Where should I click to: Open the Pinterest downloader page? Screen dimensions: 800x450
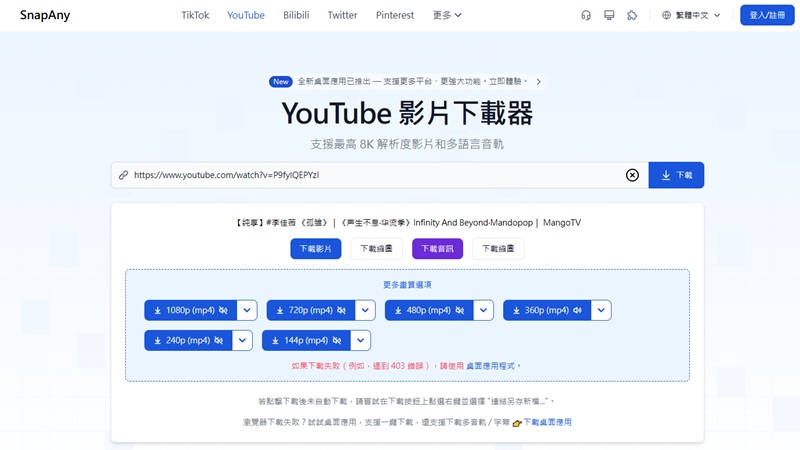click(x=395, y=15)
